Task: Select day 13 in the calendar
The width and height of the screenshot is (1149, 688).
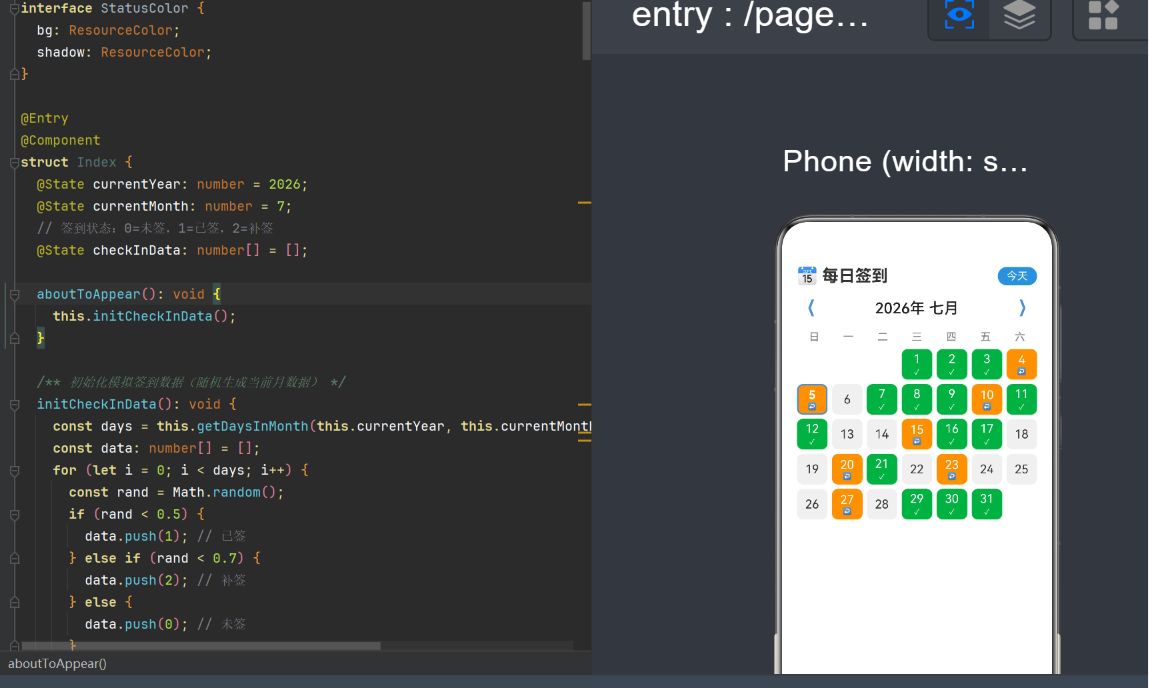Action: click(847, 434)
